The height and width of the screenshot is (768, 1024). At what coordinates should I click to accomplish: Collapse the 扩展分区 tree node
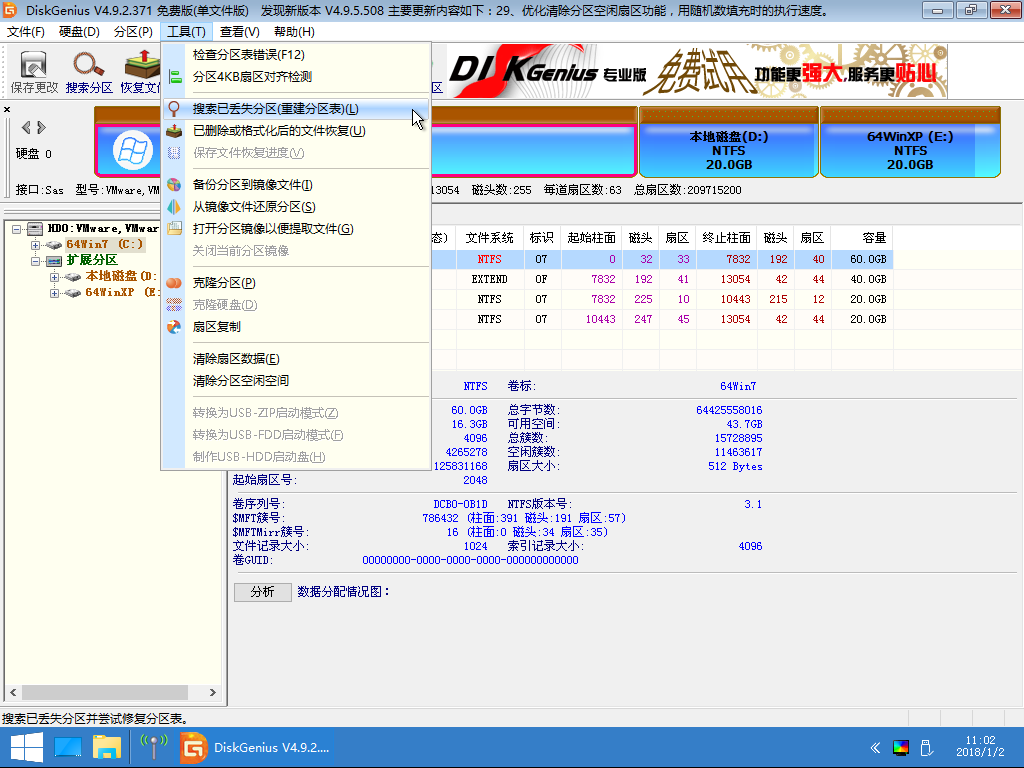37,261
